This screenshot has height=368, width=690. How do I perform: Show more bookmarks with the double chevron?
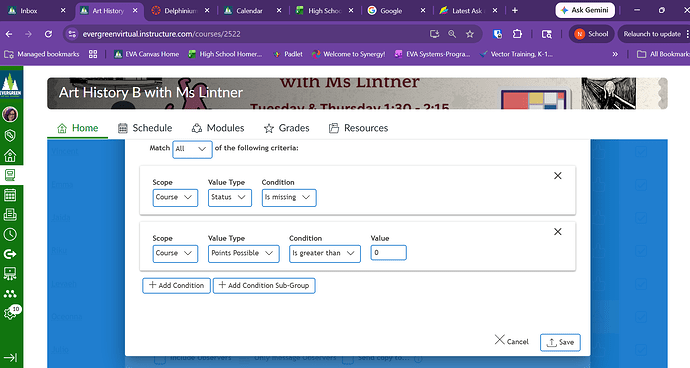(615, 54)
